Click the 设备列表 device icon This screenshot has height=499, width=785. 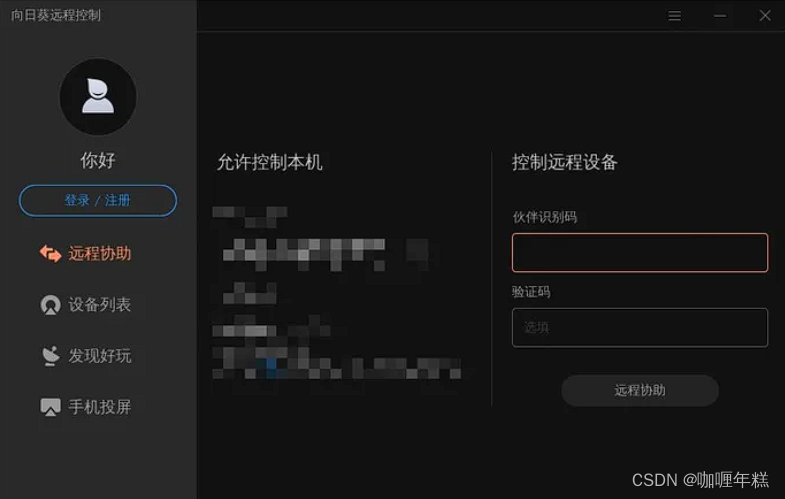tap(50, 305)
